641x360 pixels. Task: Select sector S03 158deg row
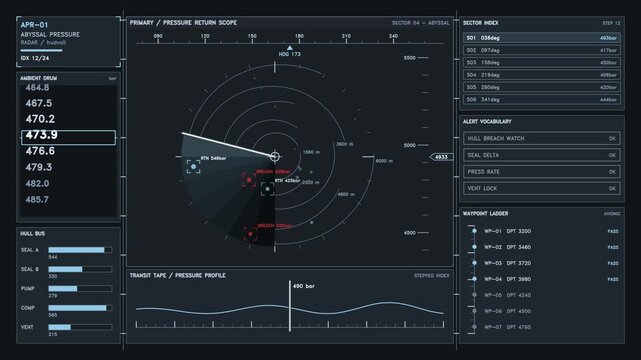(542, 63)
